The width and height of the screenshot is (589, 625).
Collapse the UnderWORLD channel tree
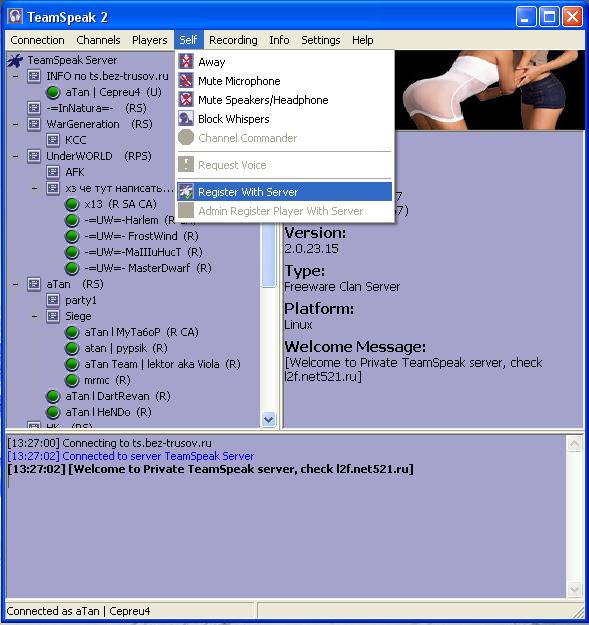16,156
